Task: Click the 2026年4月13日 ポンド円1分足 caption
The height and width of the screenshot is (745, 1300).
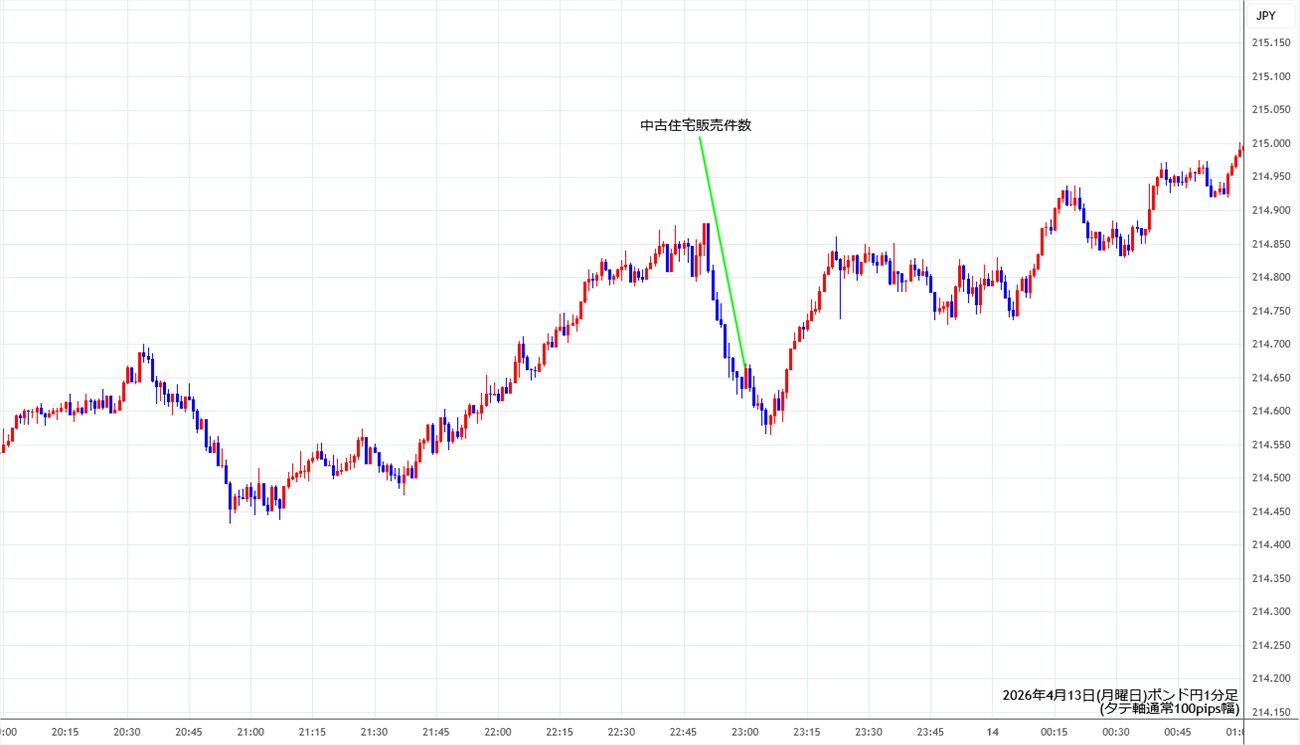Action: (x=1120, y=694)
